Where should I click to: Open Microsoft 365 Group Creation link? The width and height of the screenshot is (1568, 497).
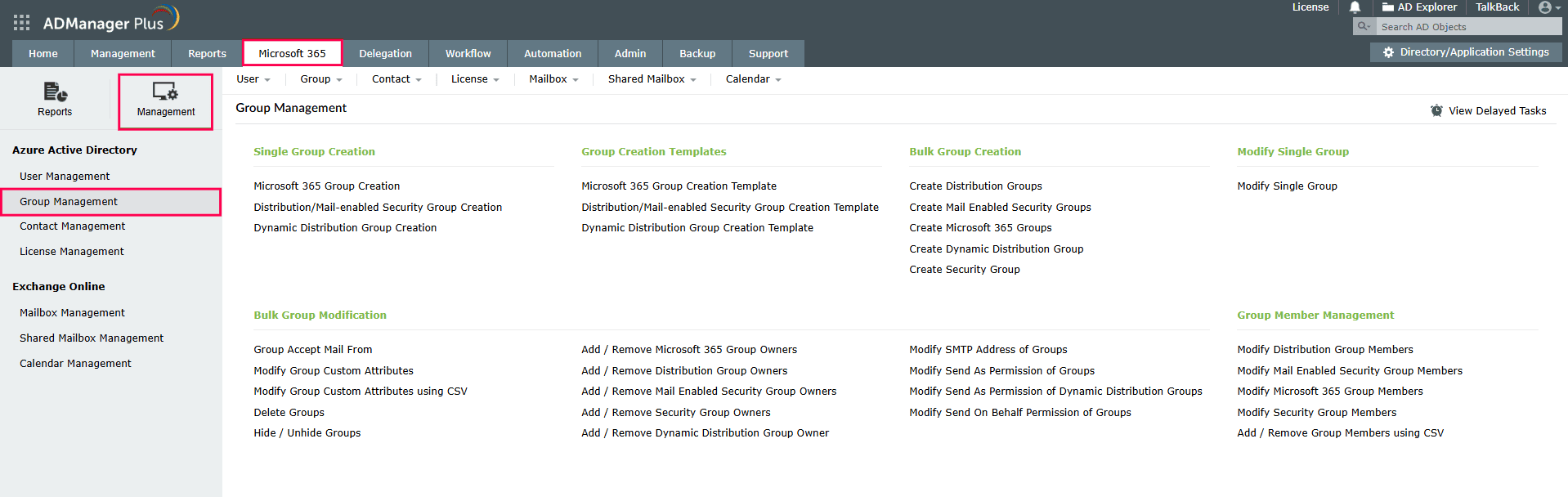pyautogui.click(x=327, y=186)
